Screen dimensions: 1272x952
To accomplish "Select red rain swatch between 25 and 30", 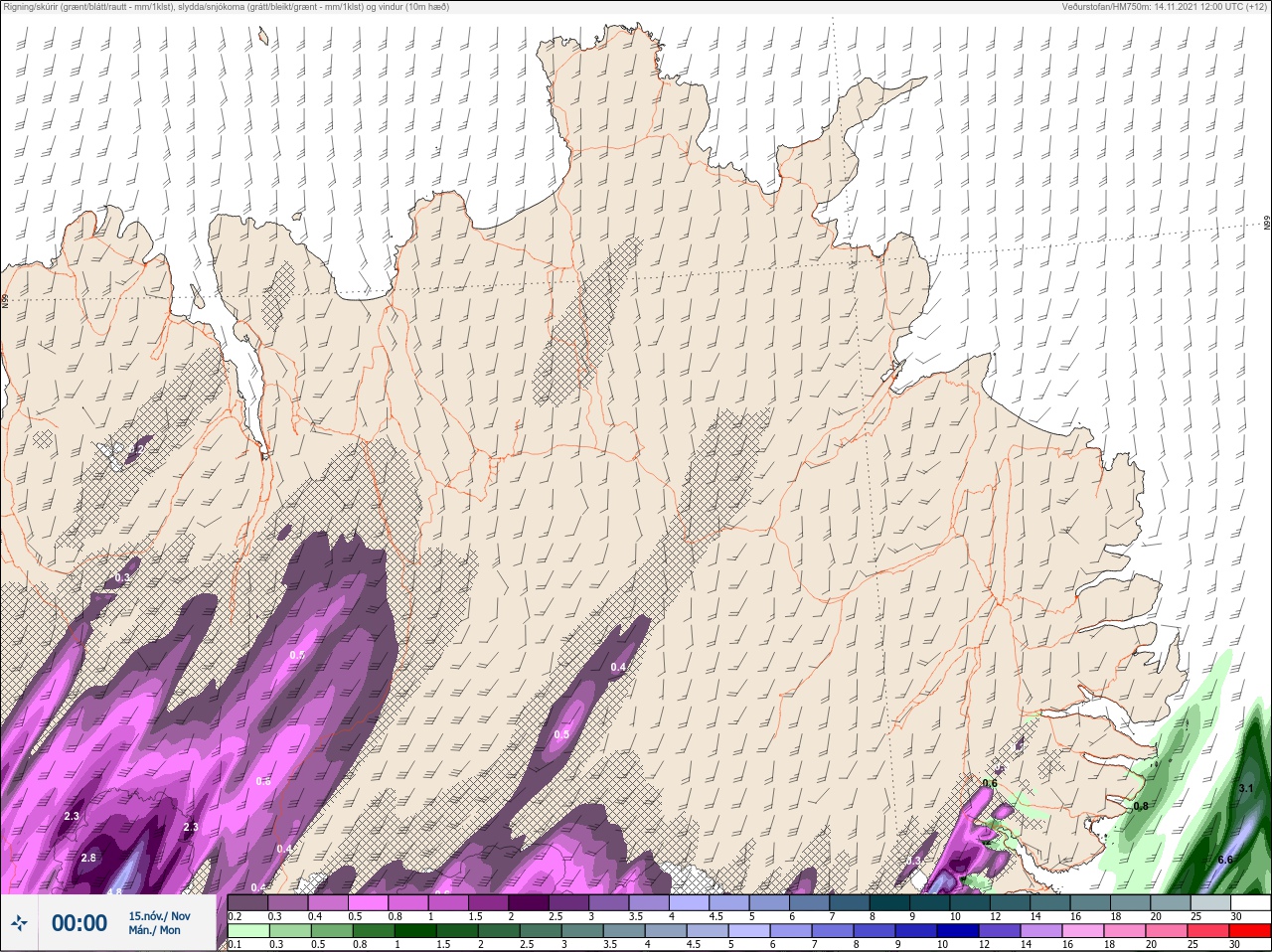I will click(1208, 932).
